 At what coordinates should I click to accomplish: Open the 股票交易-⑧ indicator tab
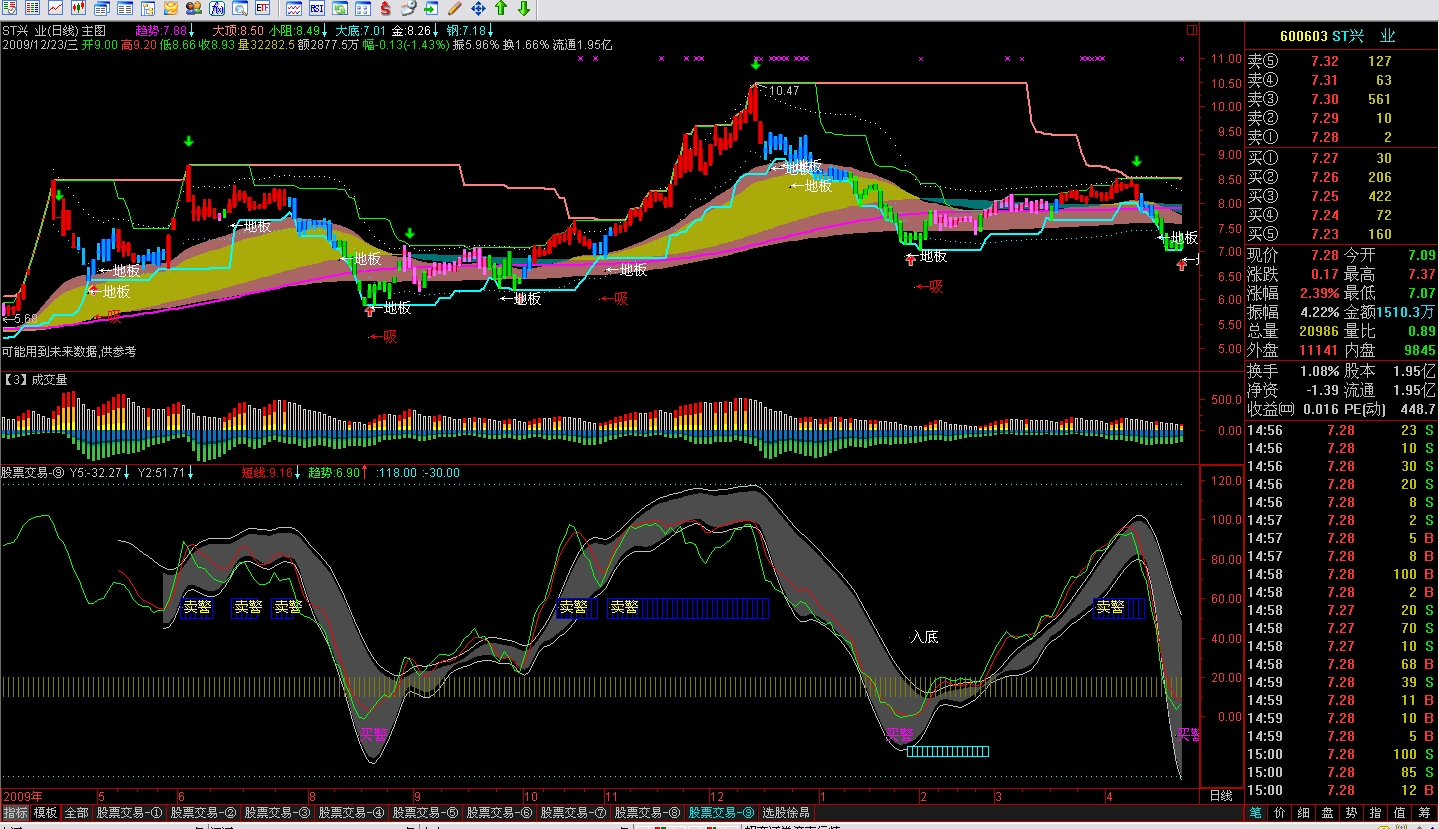pos(648,813)
